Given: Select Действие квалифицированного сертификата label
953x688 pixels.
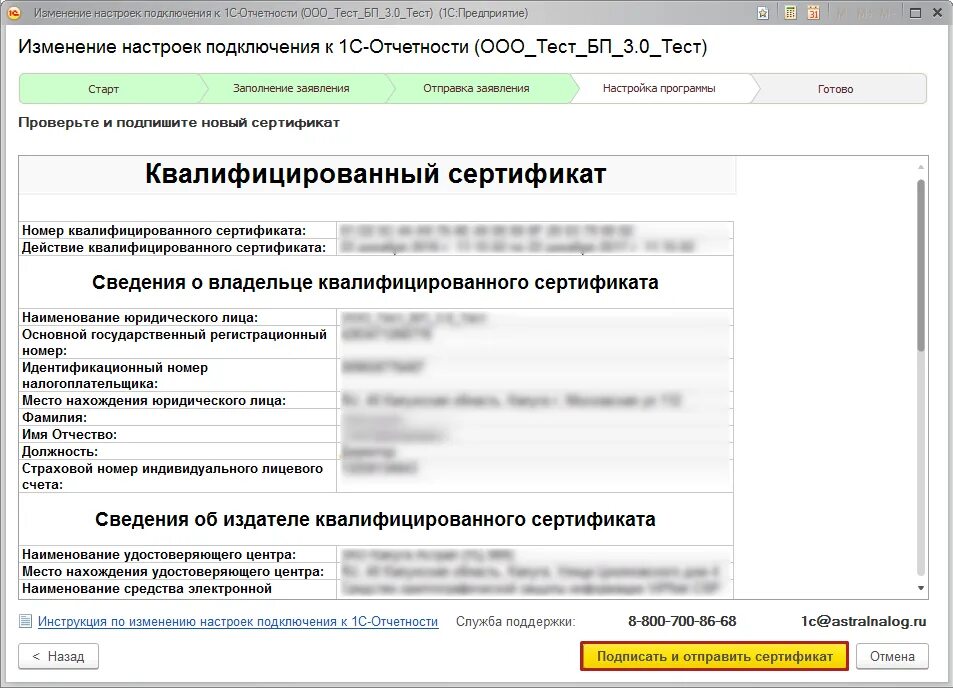Looking at the screenshot, I should (174, 247).
